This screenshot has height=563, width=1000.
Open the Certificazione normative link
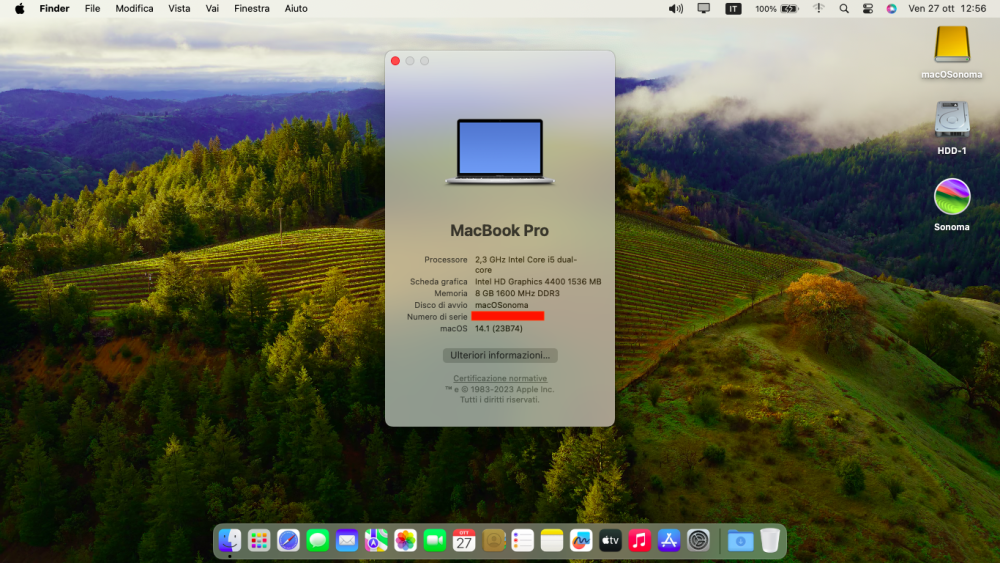pos(500,378)
